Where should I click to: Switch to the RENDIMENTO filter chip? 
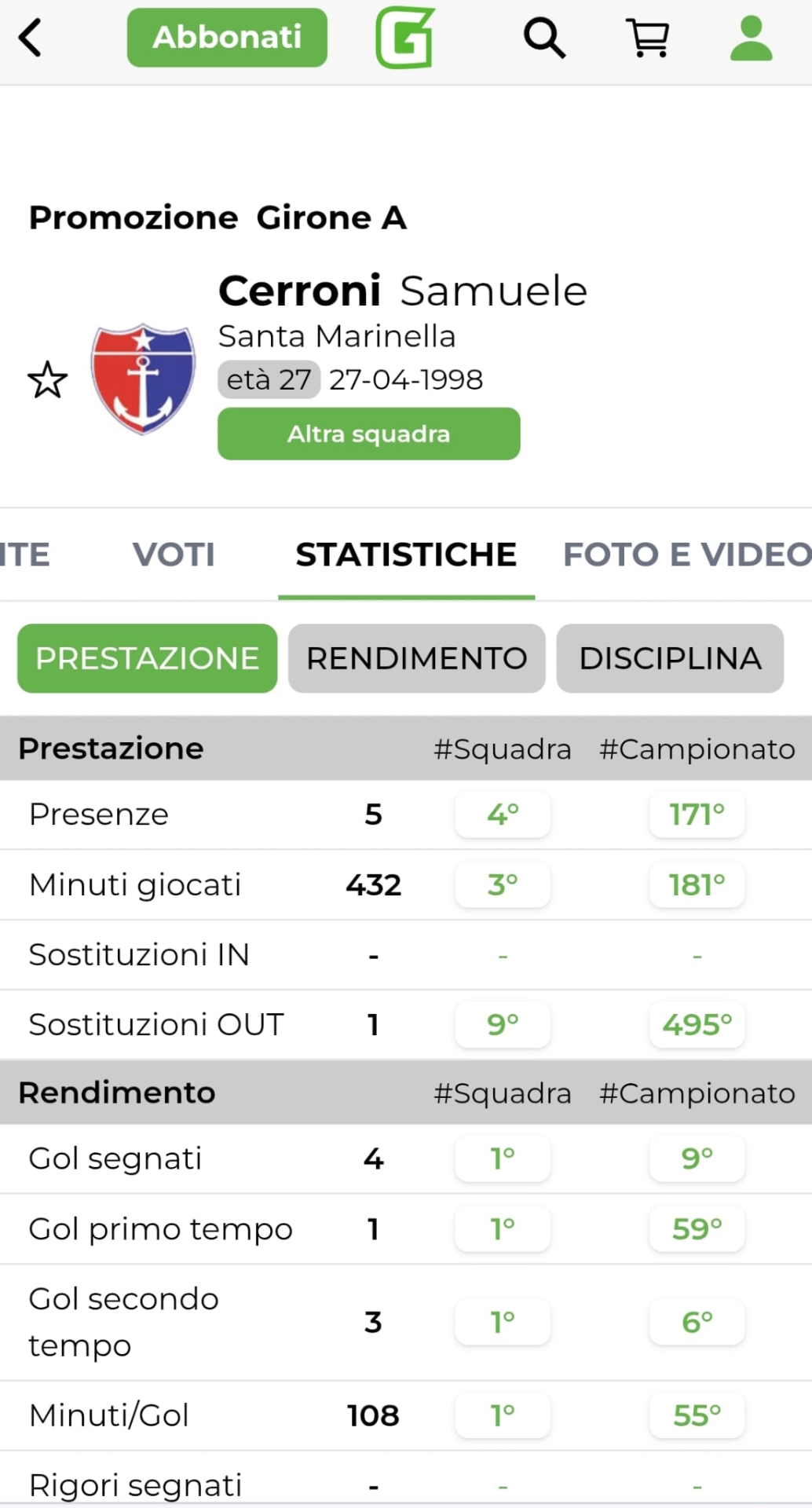point(416,658)
